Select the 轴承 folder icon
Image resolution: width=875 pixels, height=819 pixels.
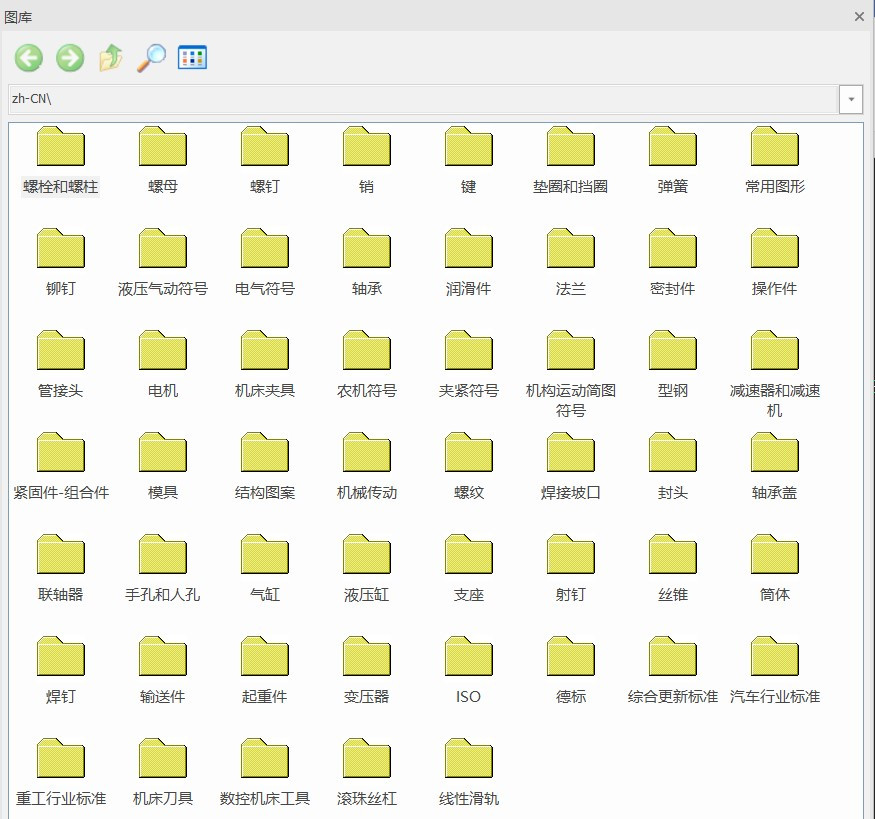click(367, 250)
